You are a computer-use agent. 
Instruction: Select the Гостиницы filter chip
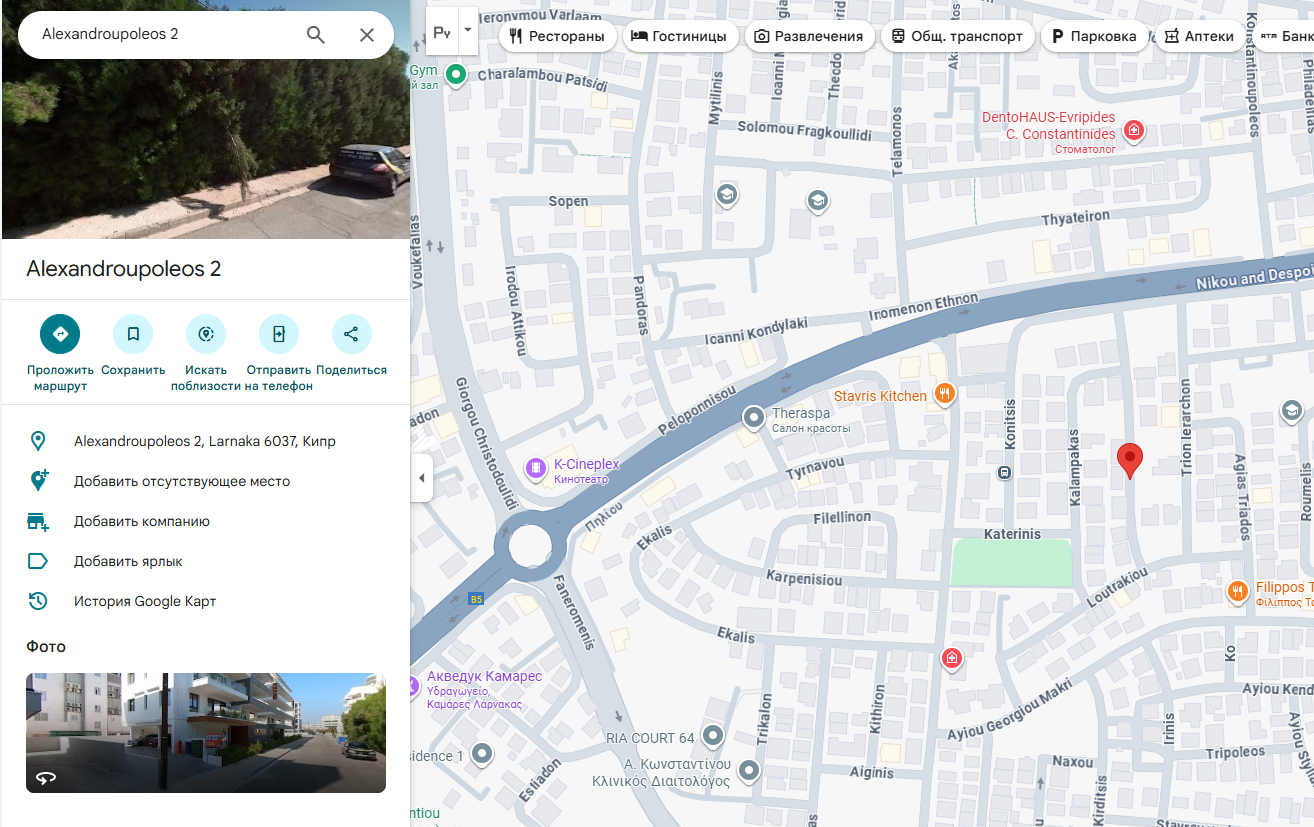coord(680,37)
